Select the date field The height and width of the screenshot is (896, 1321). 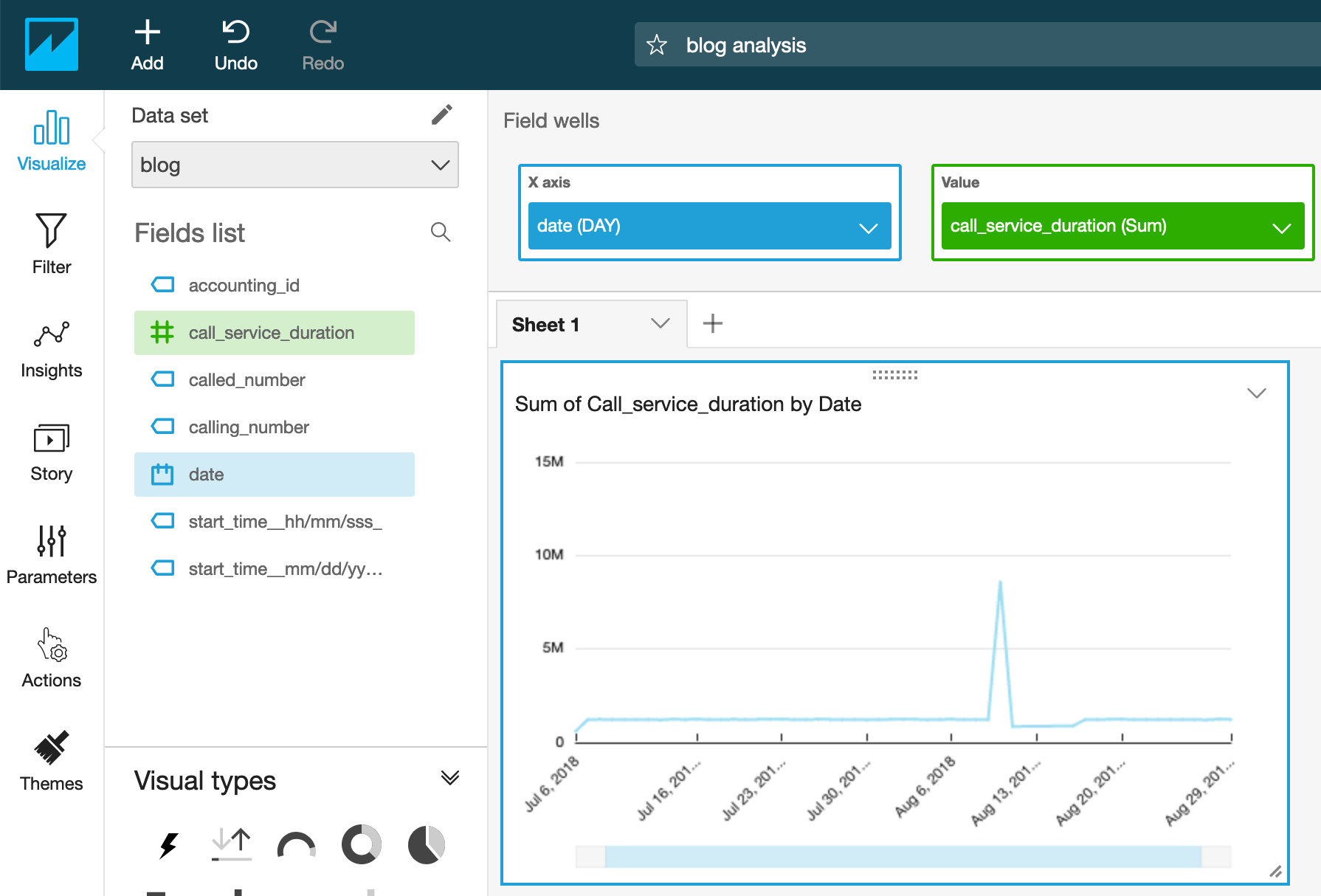click(275, 475)
